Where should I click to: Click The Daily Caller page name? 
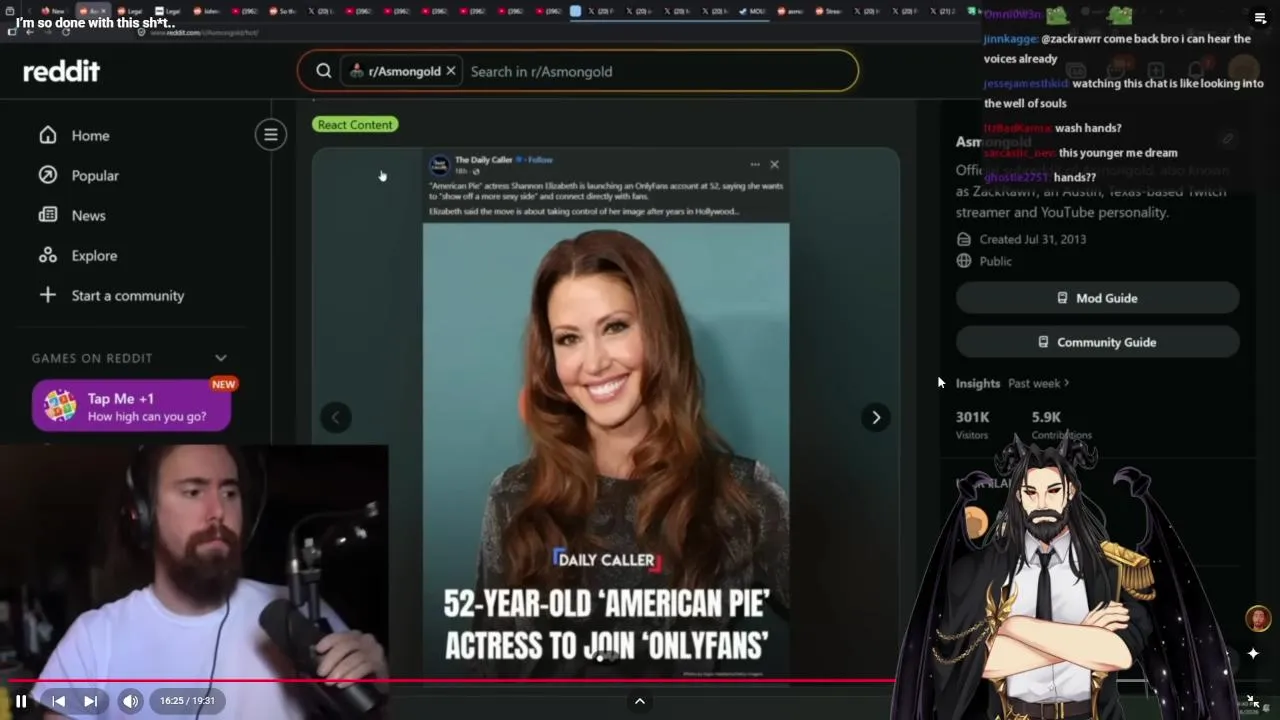[x=483, y=160]
